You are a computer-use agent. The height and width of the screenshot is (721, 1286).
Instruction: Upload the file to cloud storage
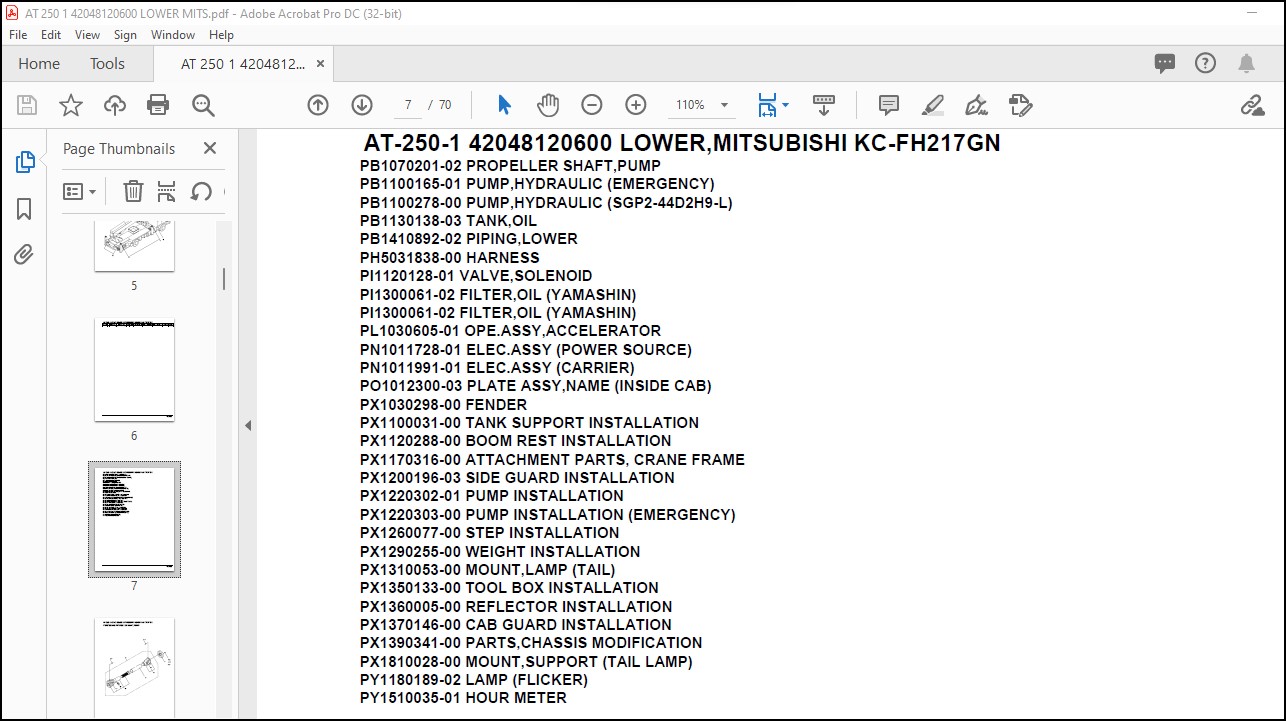pos(115,105)
